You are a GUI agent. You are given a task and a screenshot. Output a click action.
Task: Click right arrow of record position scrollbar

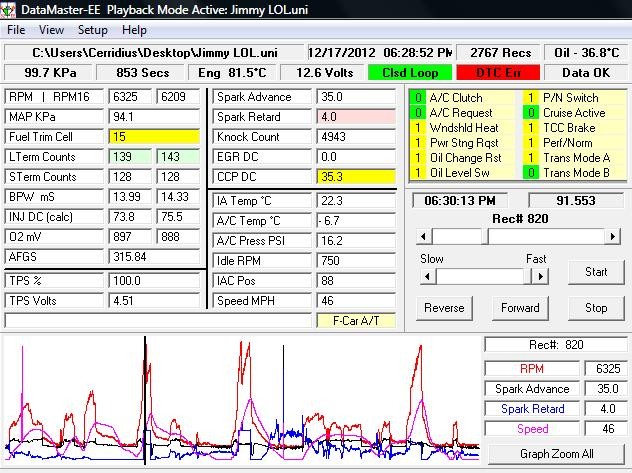(x=612, y=236)
